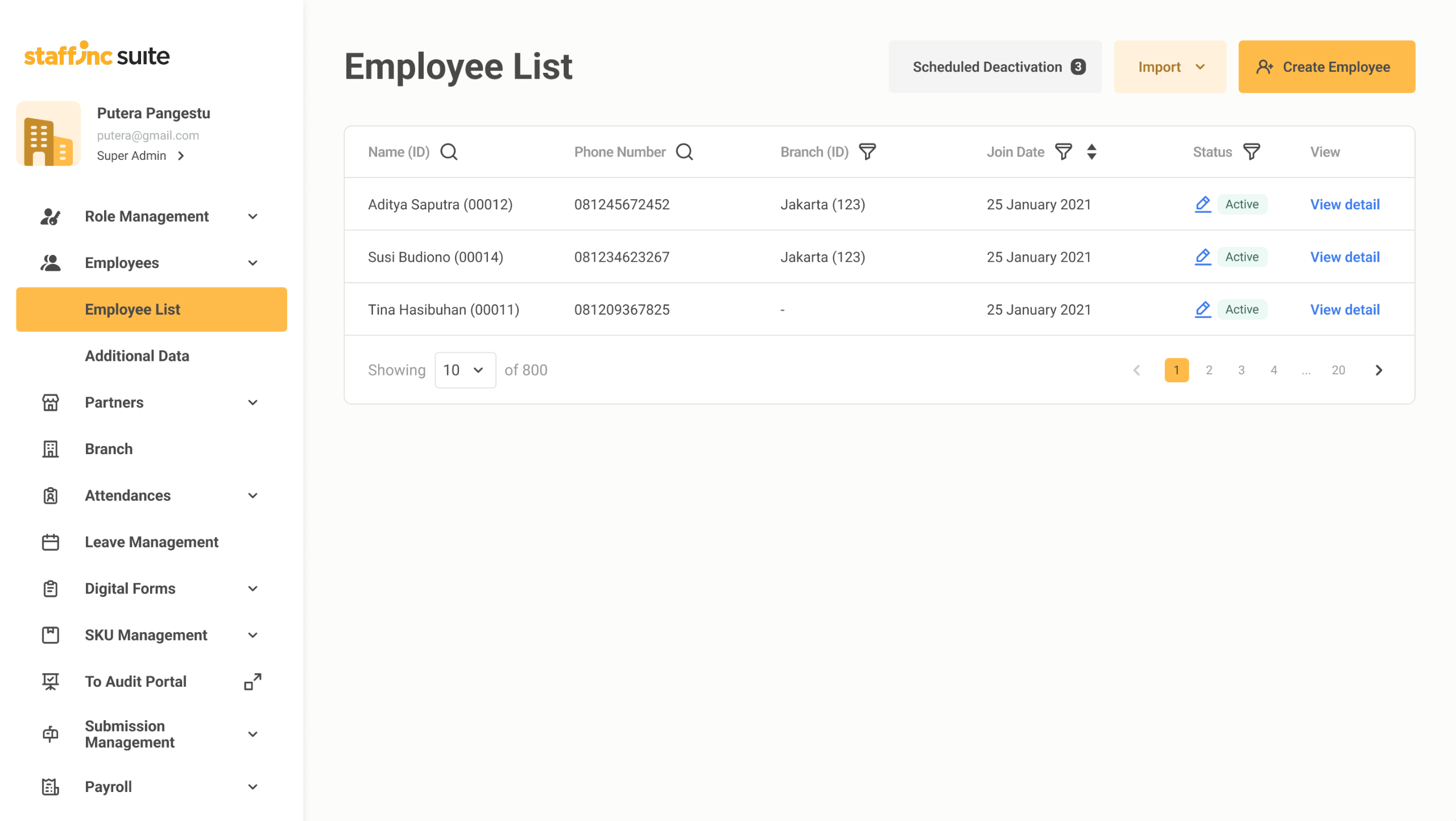Edit status pencil icon for Tina Hasibuhan
Image resolution: width=1456 pixels, height=821 pixels.
(x=1202, y=310)
